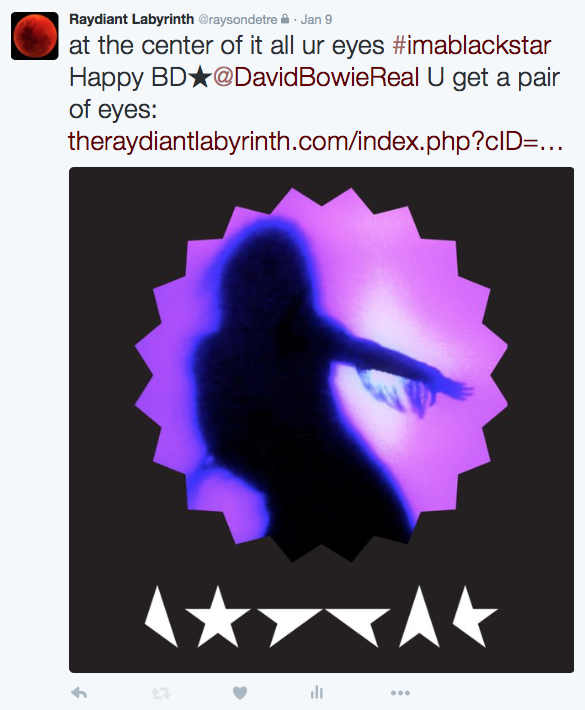Click the black star after 'Happy BD'

coord(199,77)
